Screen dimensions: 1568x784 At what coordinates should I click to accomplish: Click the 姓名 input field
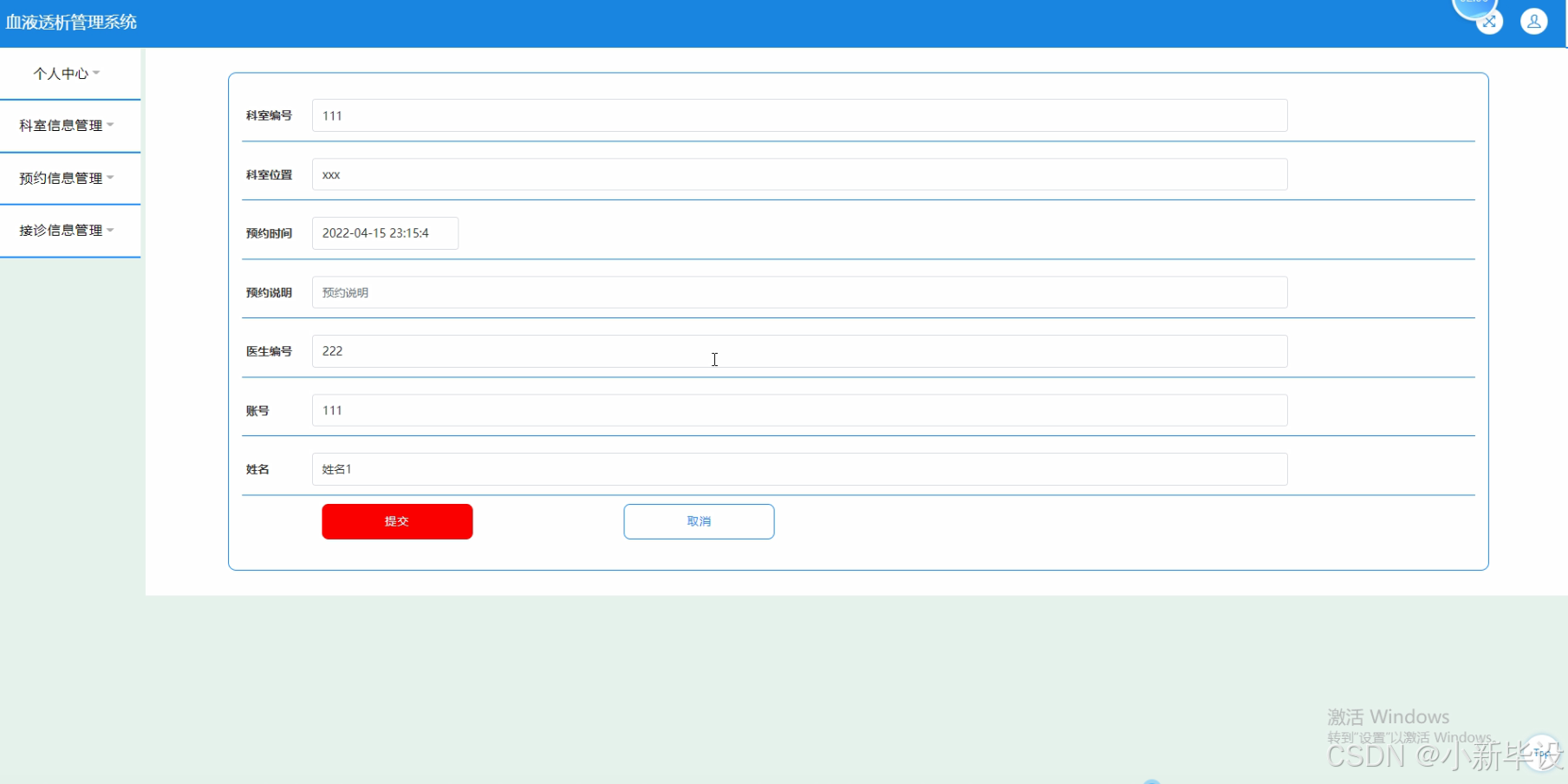click(x=799, y=469)
